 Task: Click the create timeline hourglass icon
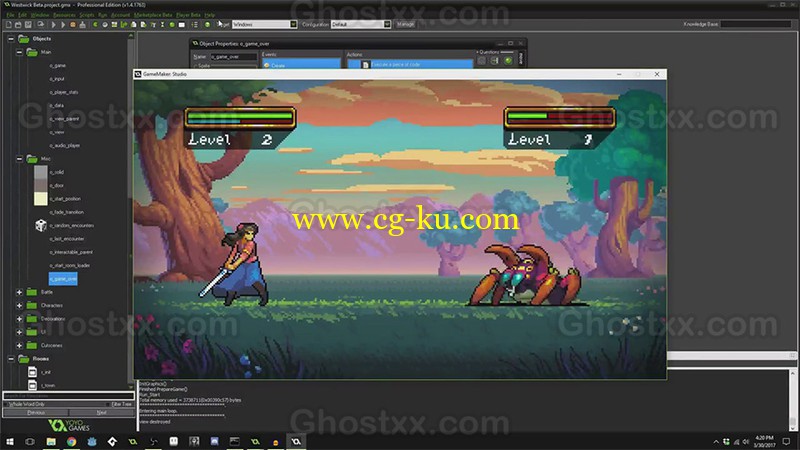point(162,24)
